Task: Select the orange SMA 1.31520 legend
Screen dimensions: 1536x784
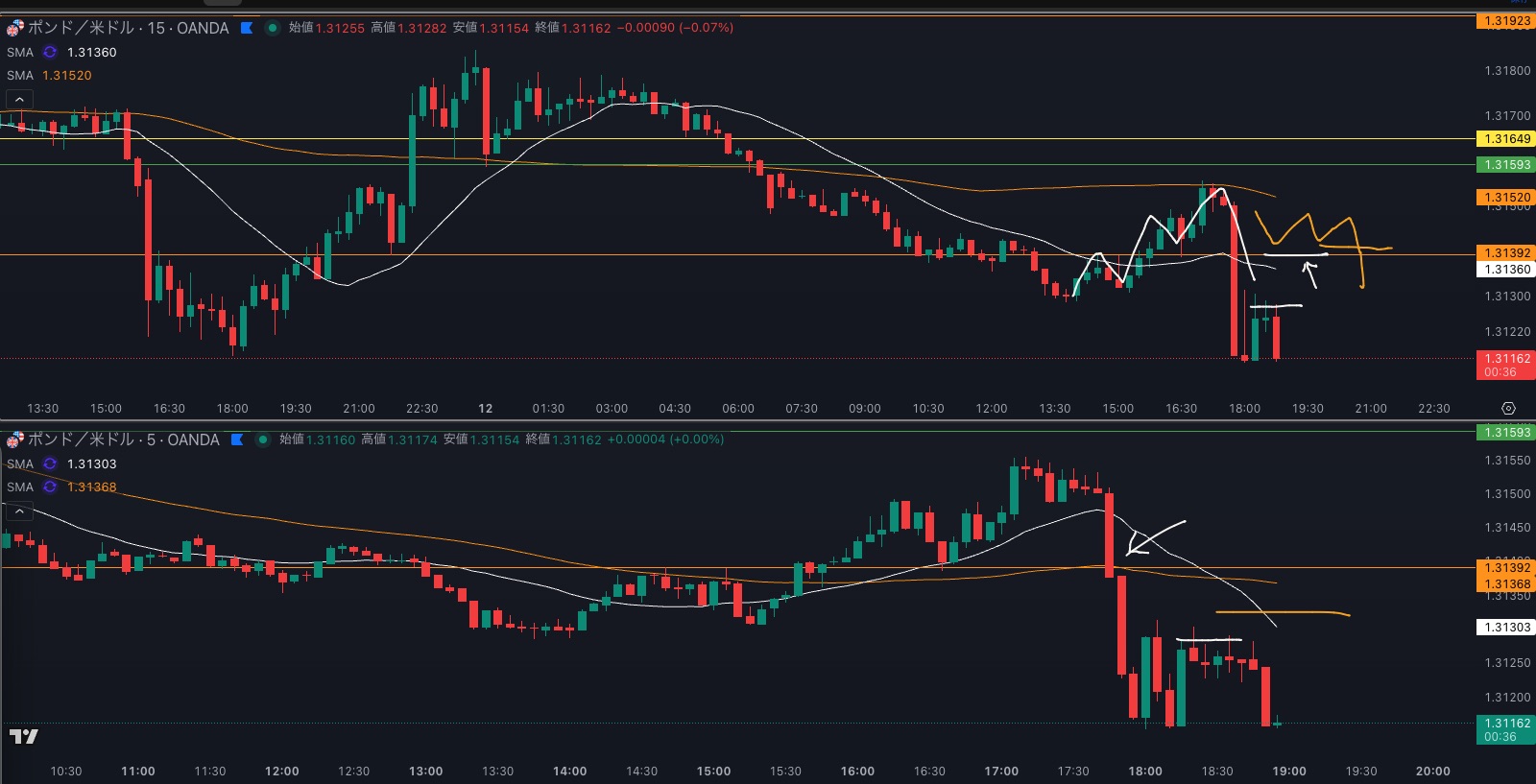Action: pyautogui.click(x=65, y=75)
